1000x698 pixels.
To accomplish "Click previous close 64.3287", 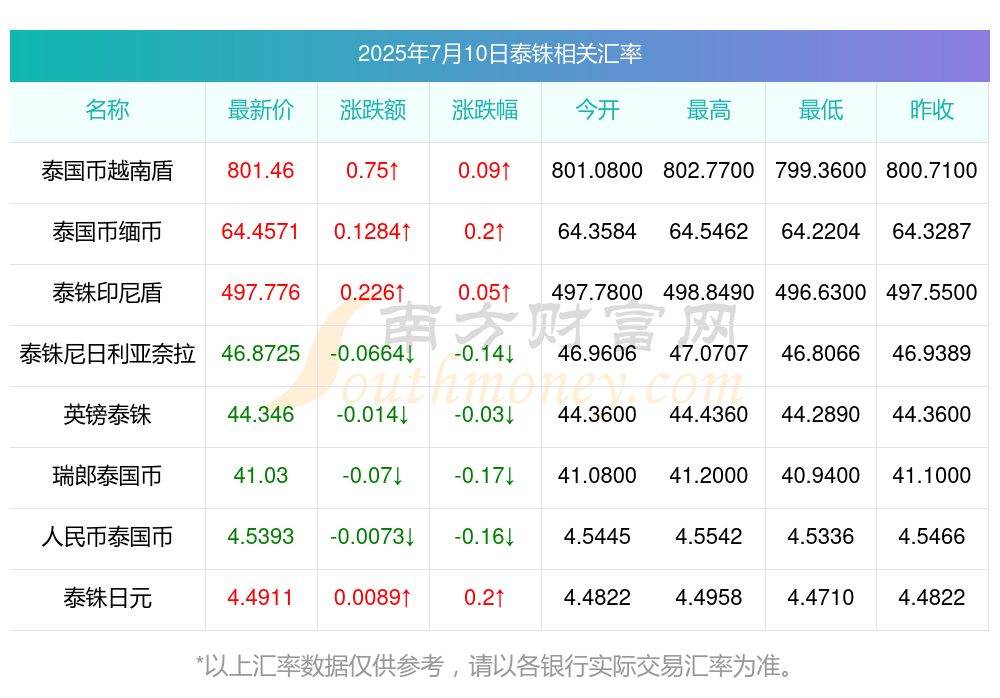I will (x=932, y=232).
